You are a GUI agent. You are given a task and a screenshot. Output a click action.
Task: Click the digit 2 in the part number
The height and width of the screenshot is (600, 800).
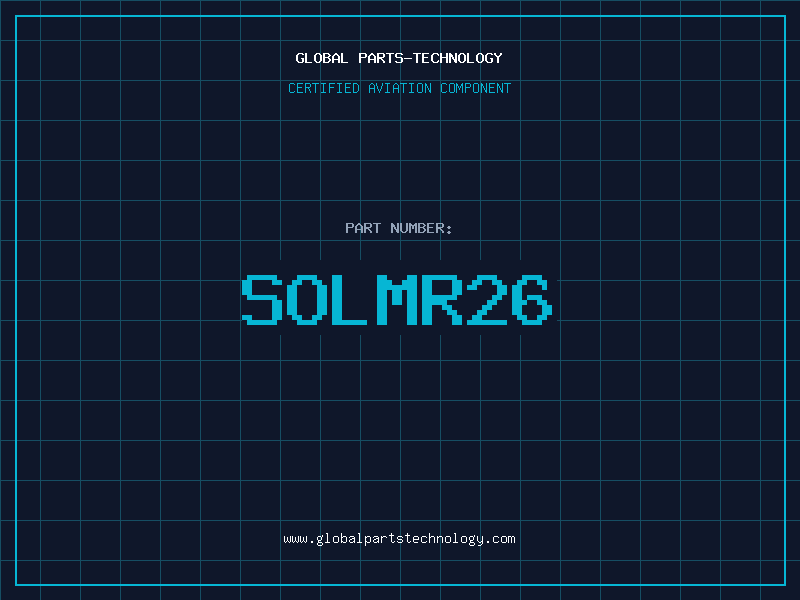point(485,300)
